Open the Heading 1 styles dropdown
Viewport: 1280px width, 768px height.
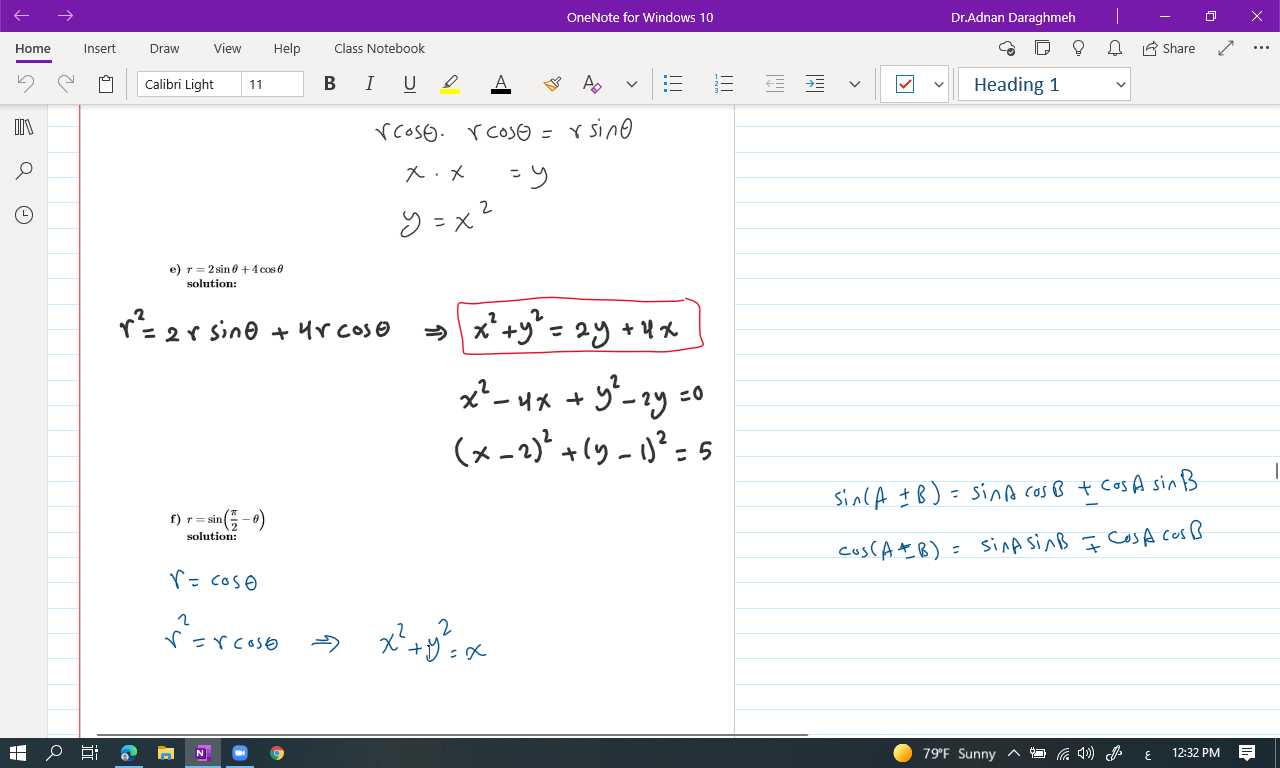click(1043, 85)
